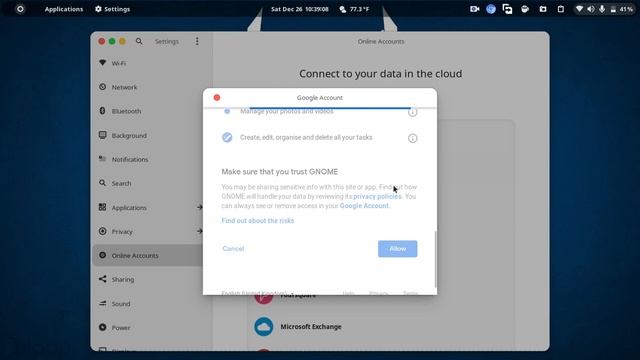Viewport: 640px width, 360px height.
Task: Click the Sharing icon in sidebar
Action: pos(102,279)
